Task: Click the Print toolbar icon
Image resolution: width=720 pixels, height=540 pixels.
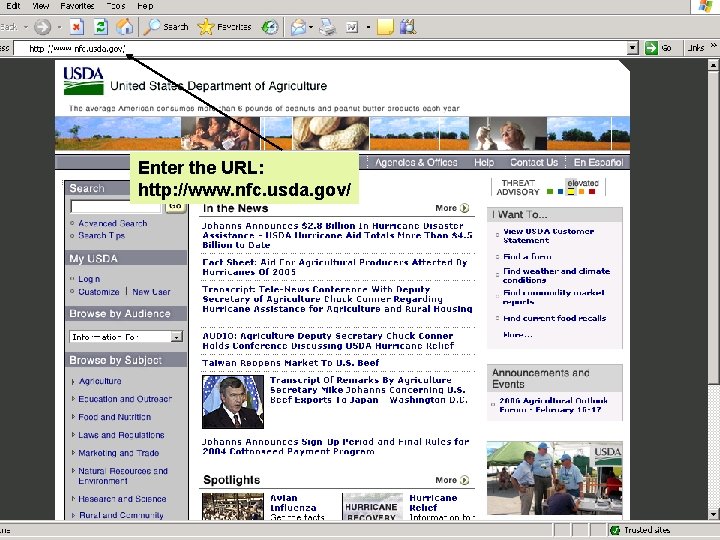Action: (x=328, y=27)
